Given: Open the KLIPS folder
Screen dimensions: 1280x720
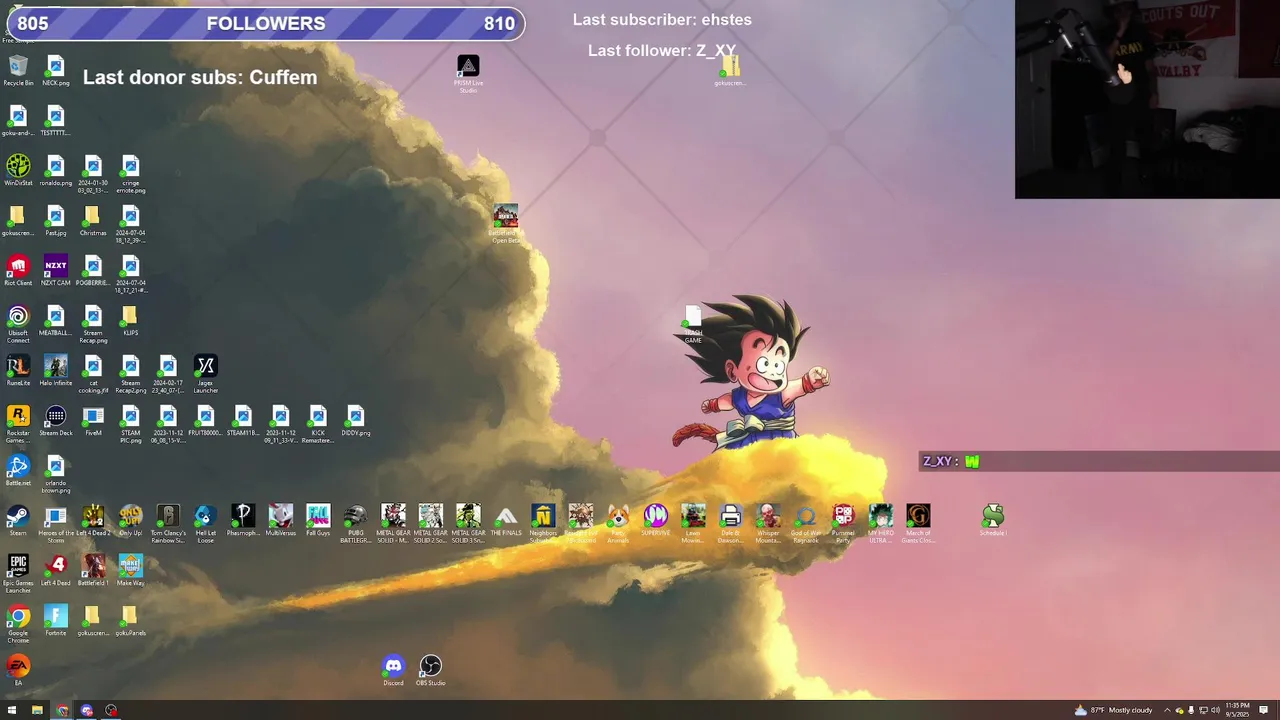Looking at the screenshot, I should [130, 320].
